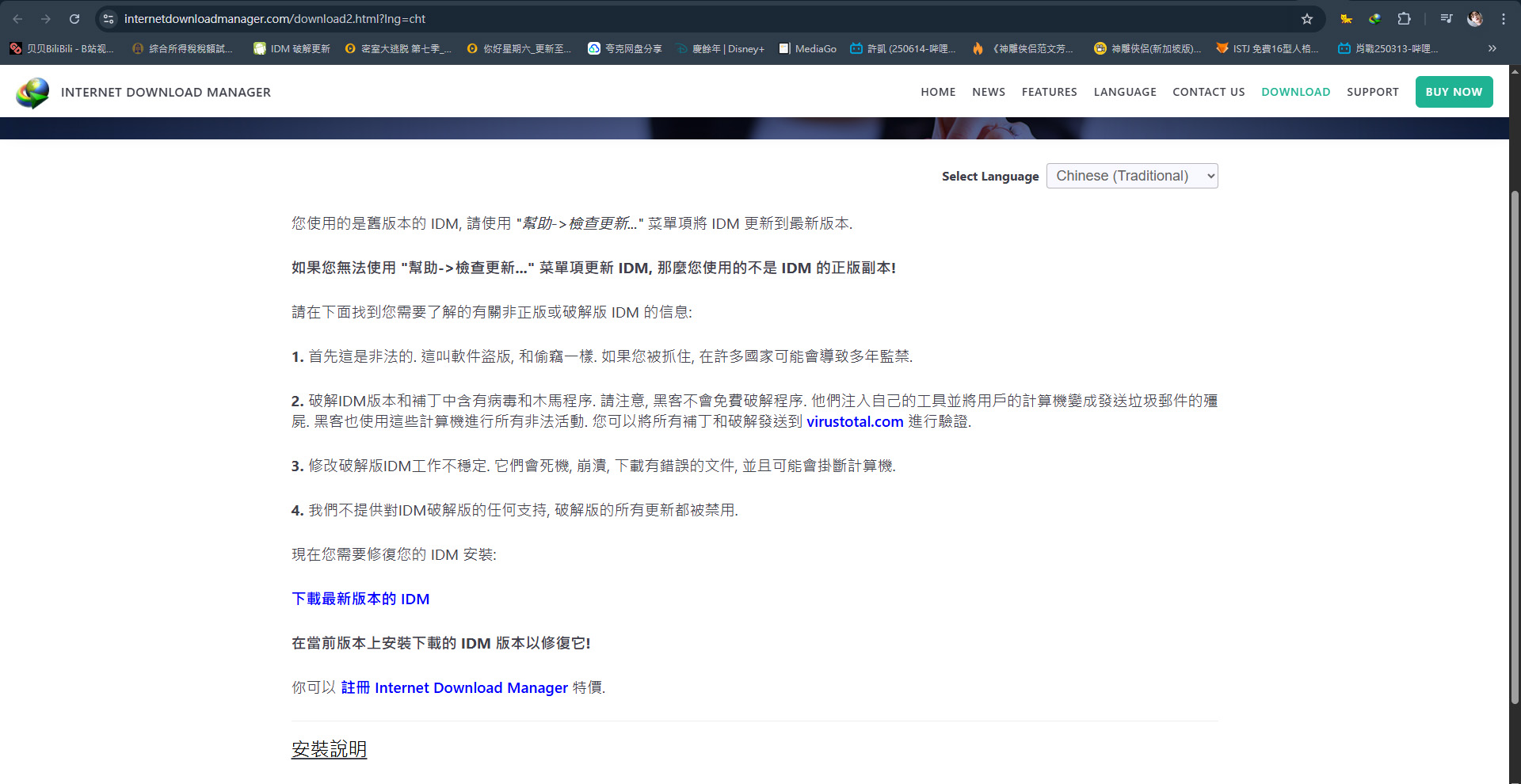The width and height of the screenshot is (1521, 784).
Task: Click the BUY NOW button
Action: [1454, 92]
